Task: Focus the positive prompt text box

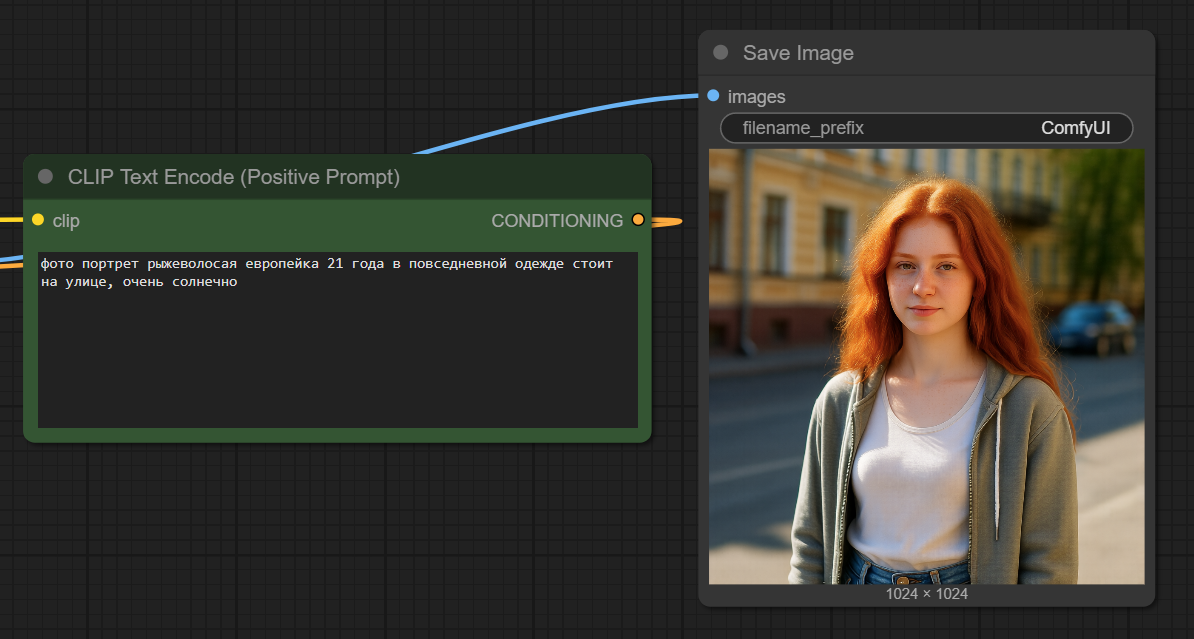Action: click(337, 340)
